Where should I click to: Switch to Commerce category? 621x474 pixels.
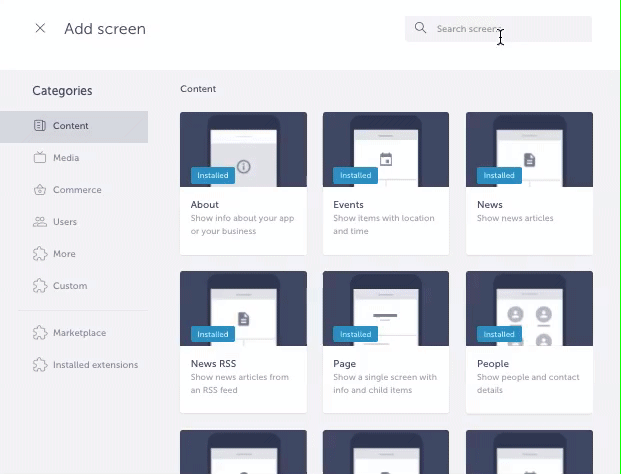77,190
